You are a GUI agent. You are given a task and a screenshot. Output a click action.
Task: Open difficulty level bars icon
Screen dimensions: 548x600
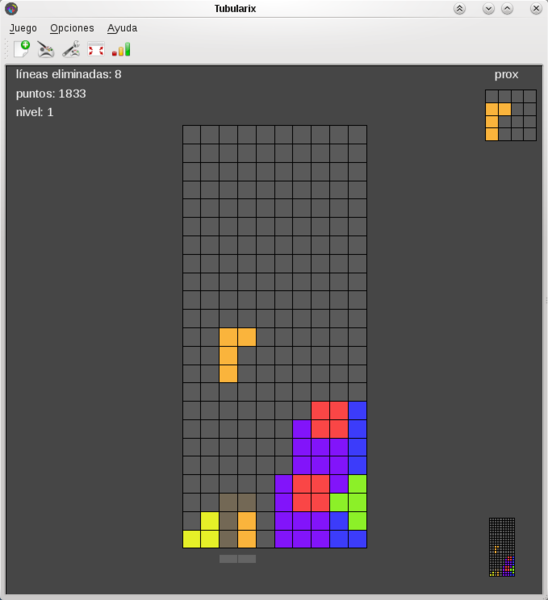pyautogui.click(x=121, y=50)
